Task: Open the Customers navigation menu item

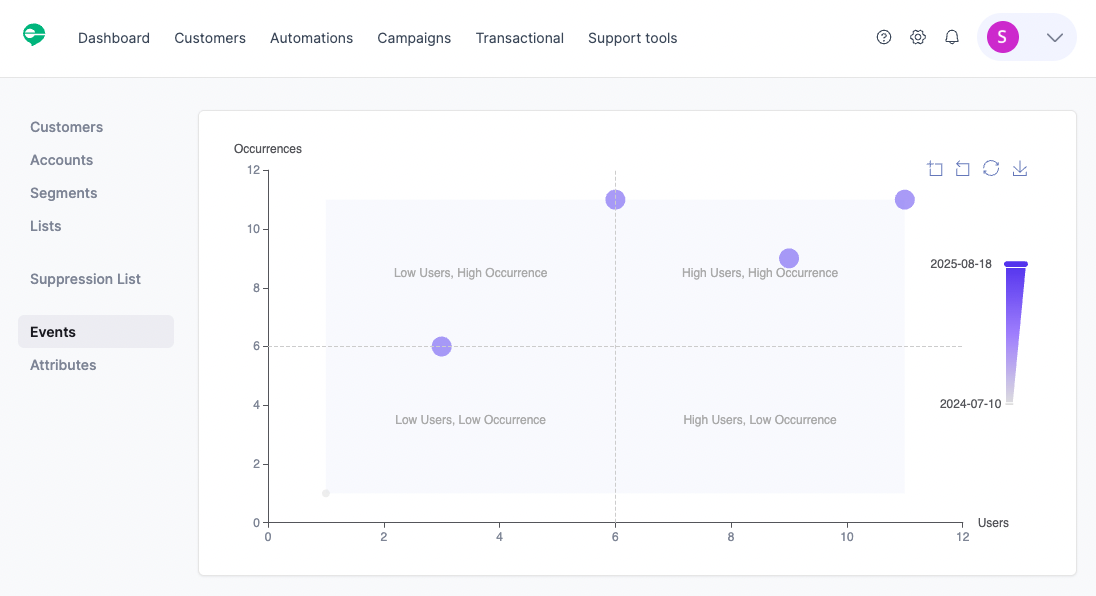Action: (x=209, y=38)
